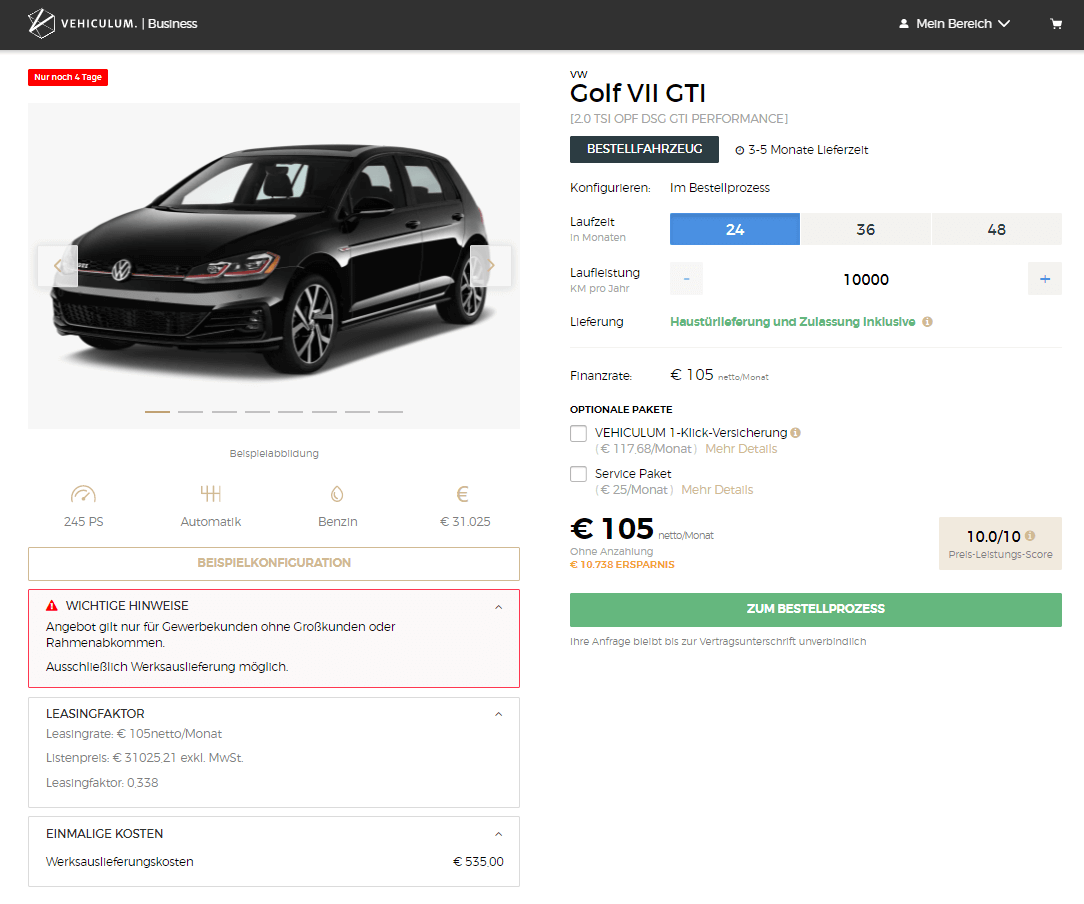Select 24 months Laufzeit
Screen dimensions: 1084x904
point(735,229)
